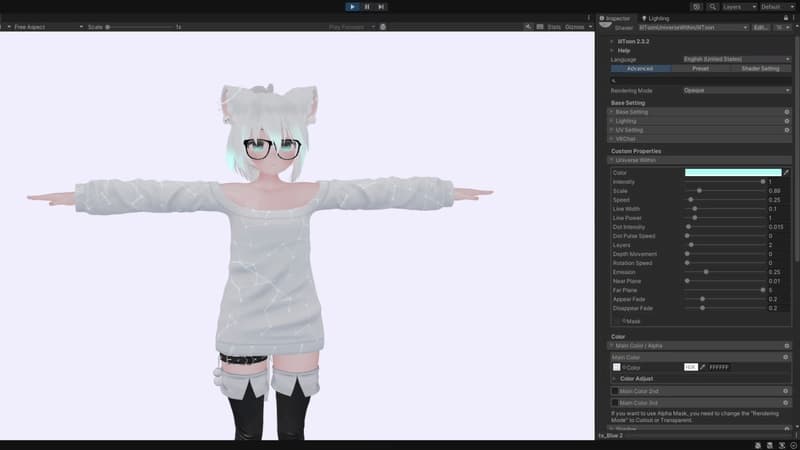
Task: Click the Inspector lock icon
Action: [x=783, y=18]
